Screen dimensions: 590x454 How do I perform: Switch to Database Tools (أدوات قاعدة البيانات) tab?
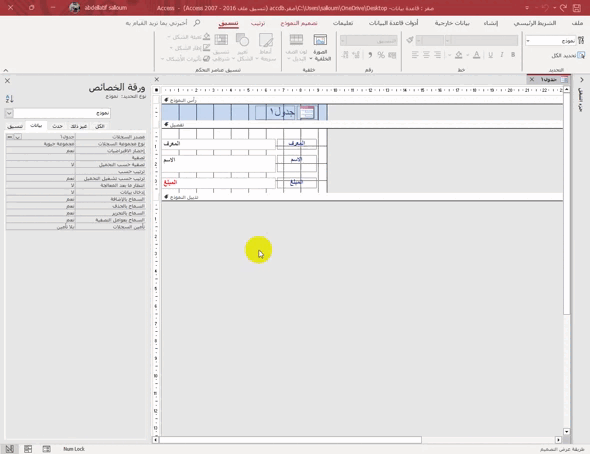pos(393,23)
